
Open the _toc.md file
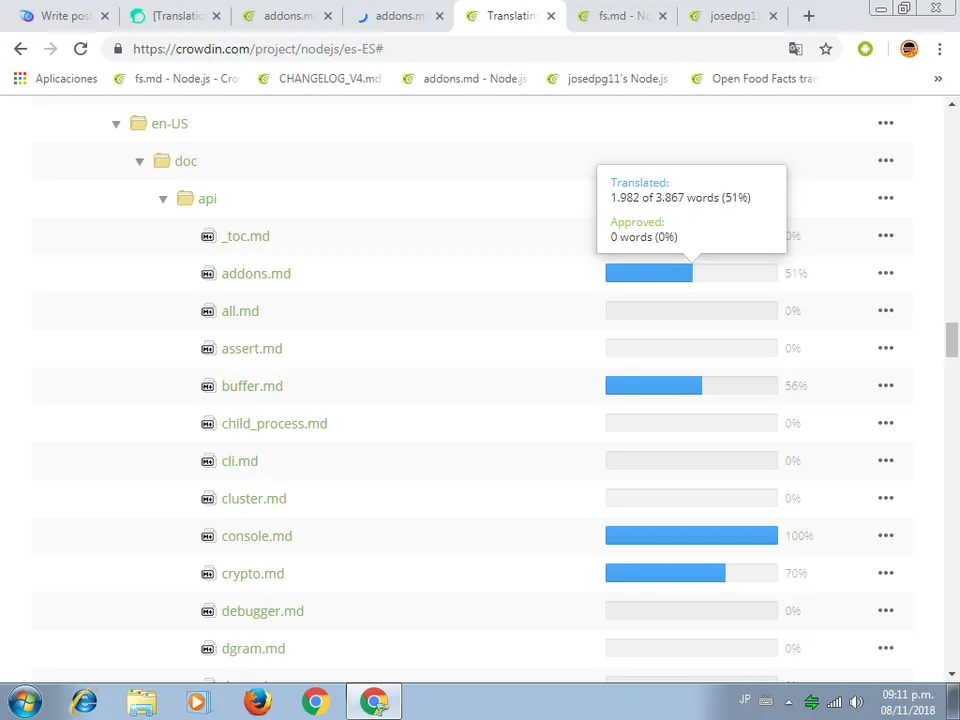245,236
